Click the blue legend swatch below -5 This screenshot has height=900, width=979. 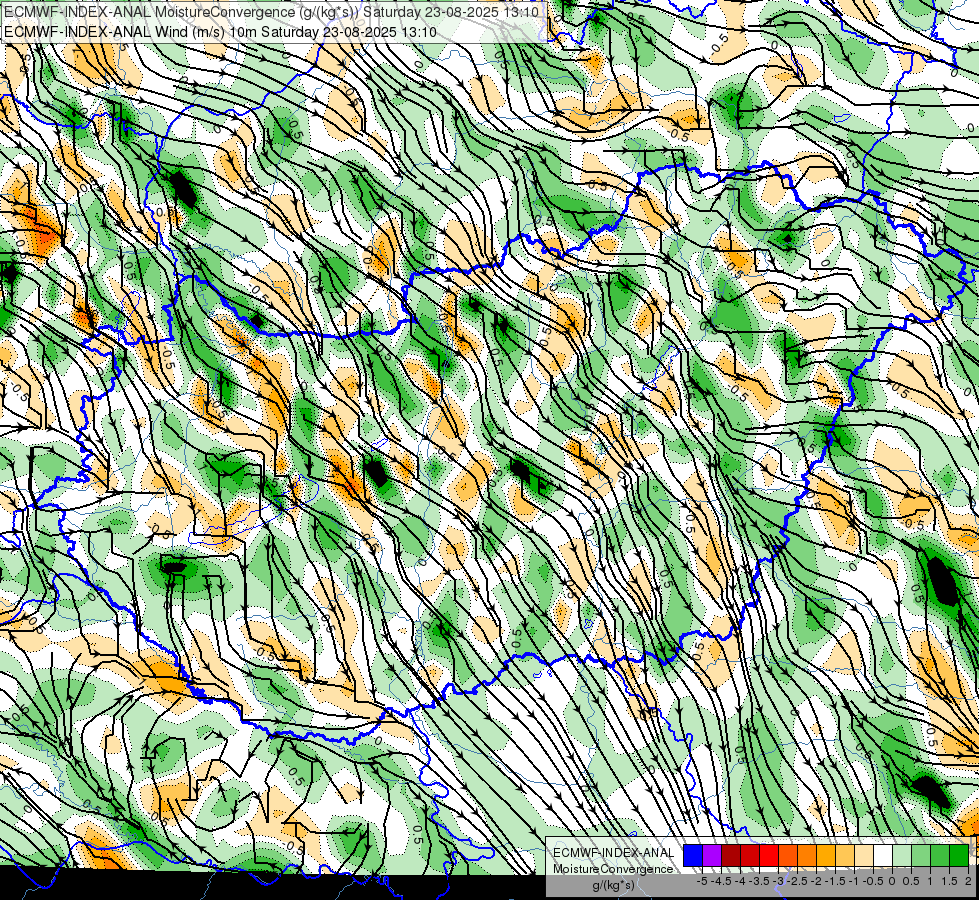pos(693,856)
